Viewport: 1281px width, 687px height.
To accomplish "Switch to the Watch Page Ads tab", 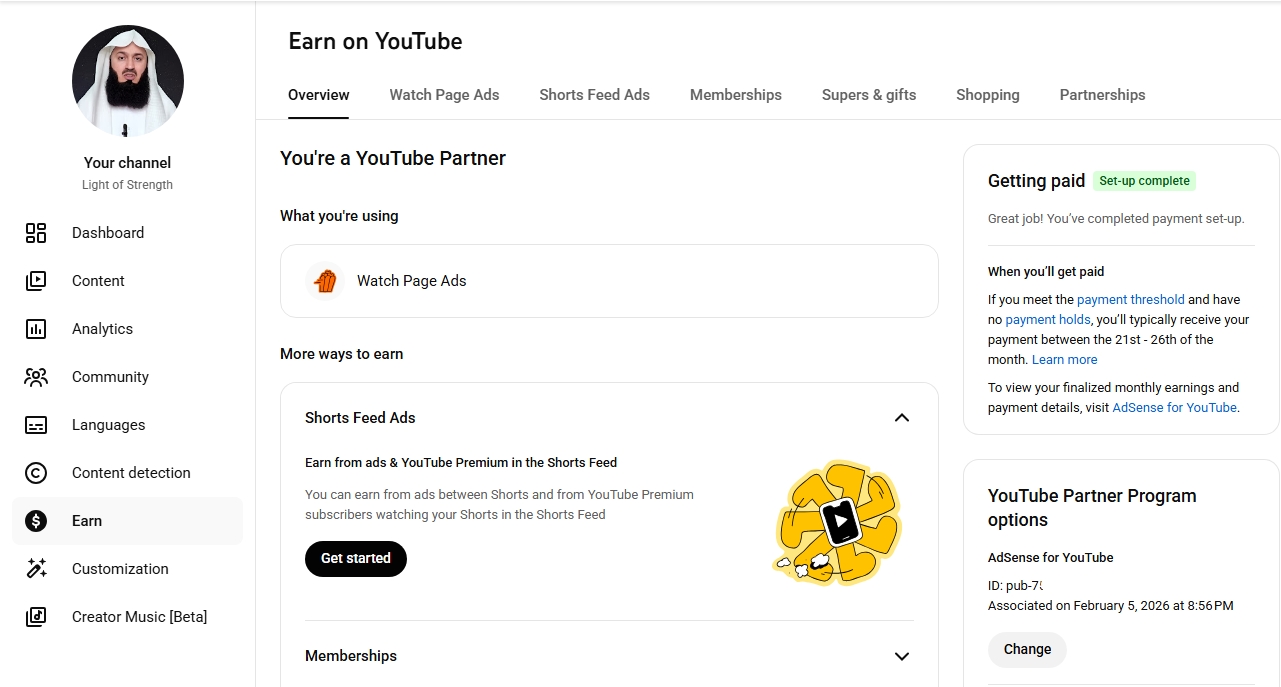I will pos(444,95).
